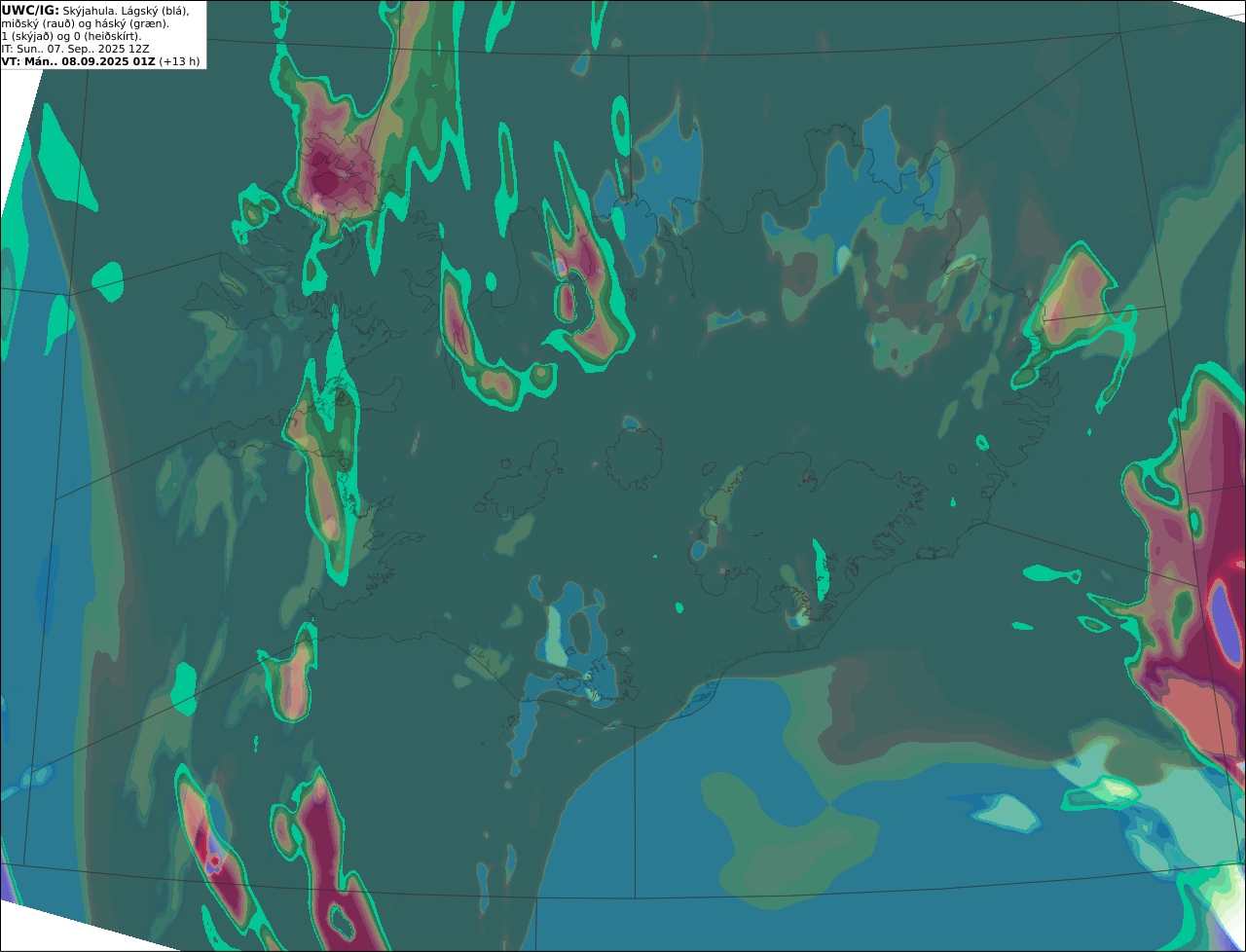Click the '1 (skýjað) og 0 (heiðskírt)' line

[71, 36]
